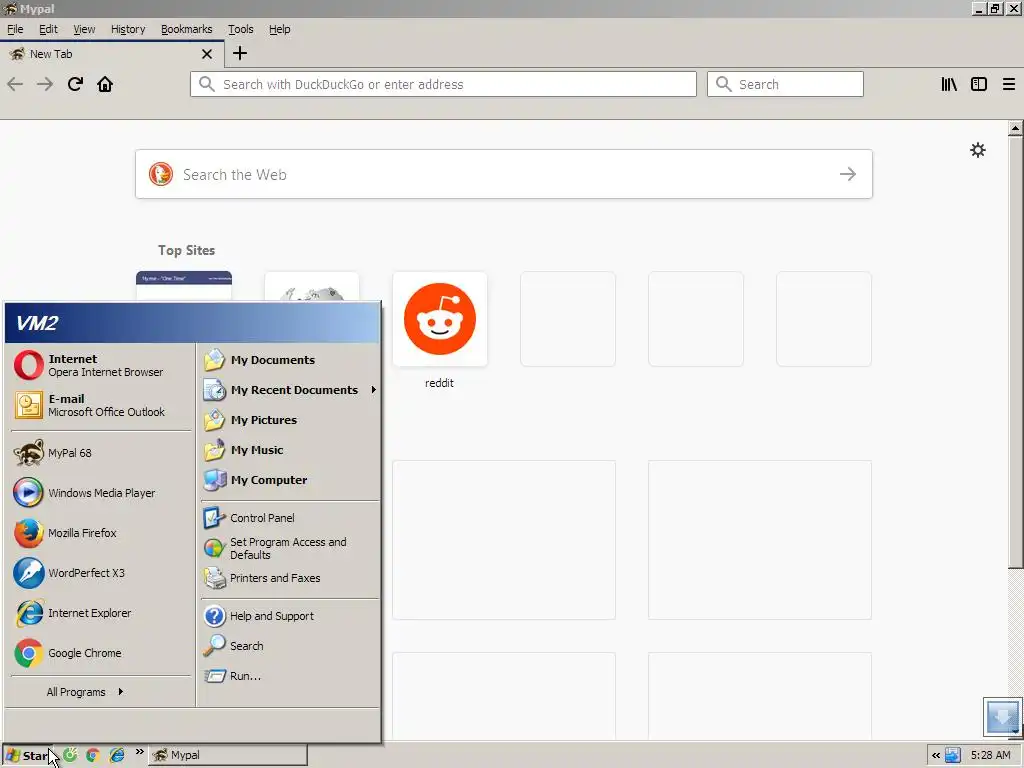
Task: Click the green Quick Launch browser icon
Action: click(x=70, y=755)
